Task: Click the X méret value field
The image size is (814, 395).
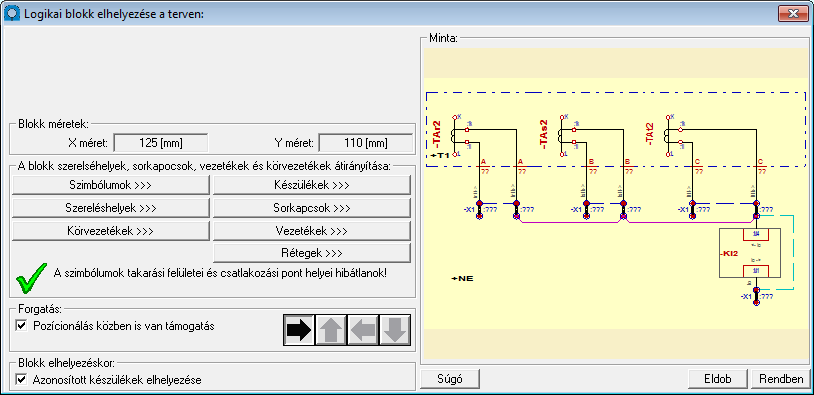Action: click(x=161, y=143)
